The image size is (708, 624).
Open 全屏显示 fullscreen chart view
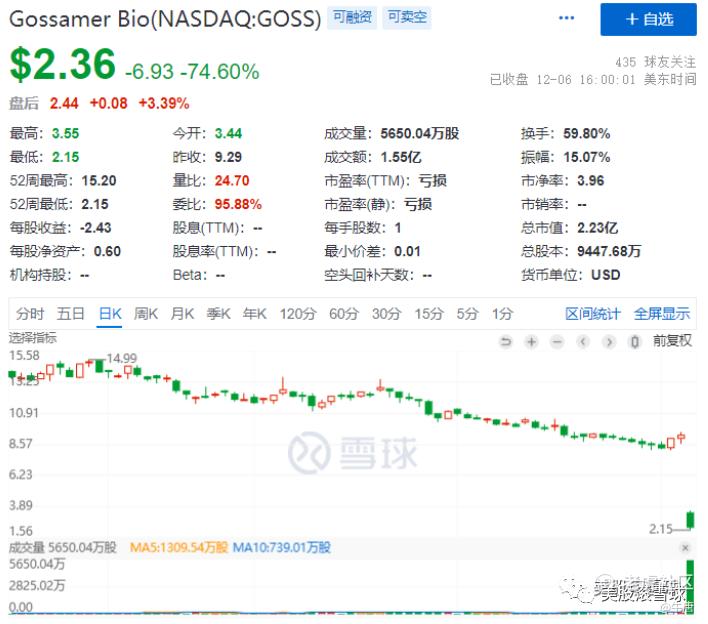662,313
